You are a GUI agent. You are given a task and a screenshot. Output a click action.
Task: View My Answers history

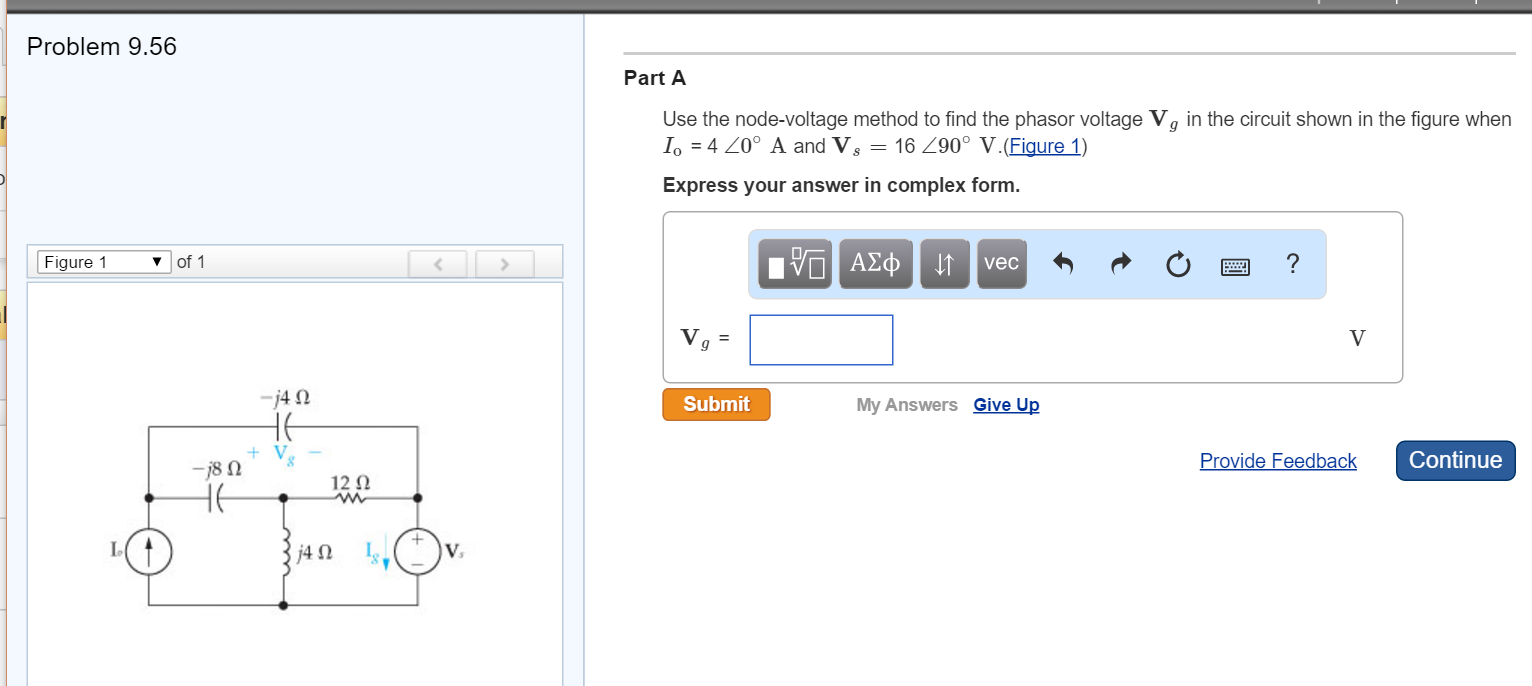[906, 404]
